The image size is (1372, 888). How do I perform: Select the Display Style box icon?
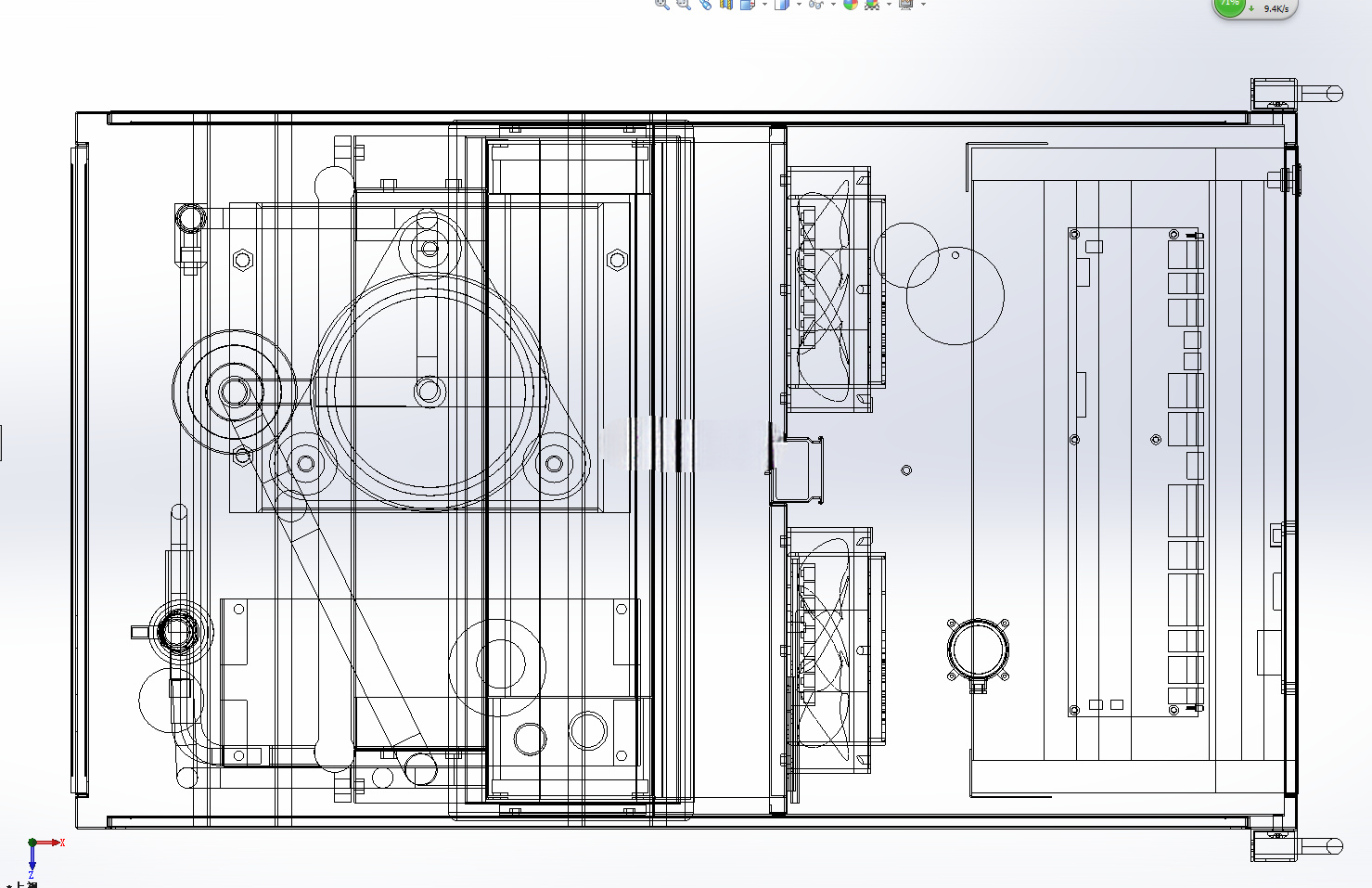782,4
